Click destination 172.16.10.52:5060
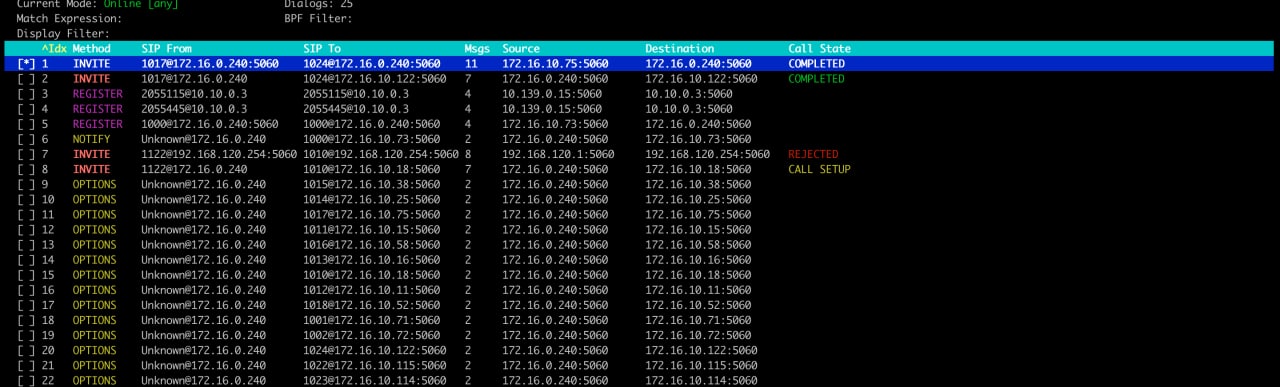The height and width of the screenshot is (387, 1280). point(698,305)
